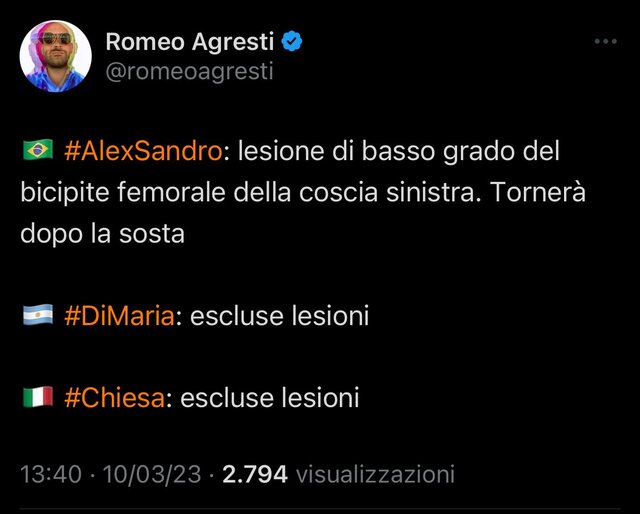Click 'escluse lesioni' after #DiMaria
The height and width of the screenshot is (514, 640).
[x=279, y=316]
